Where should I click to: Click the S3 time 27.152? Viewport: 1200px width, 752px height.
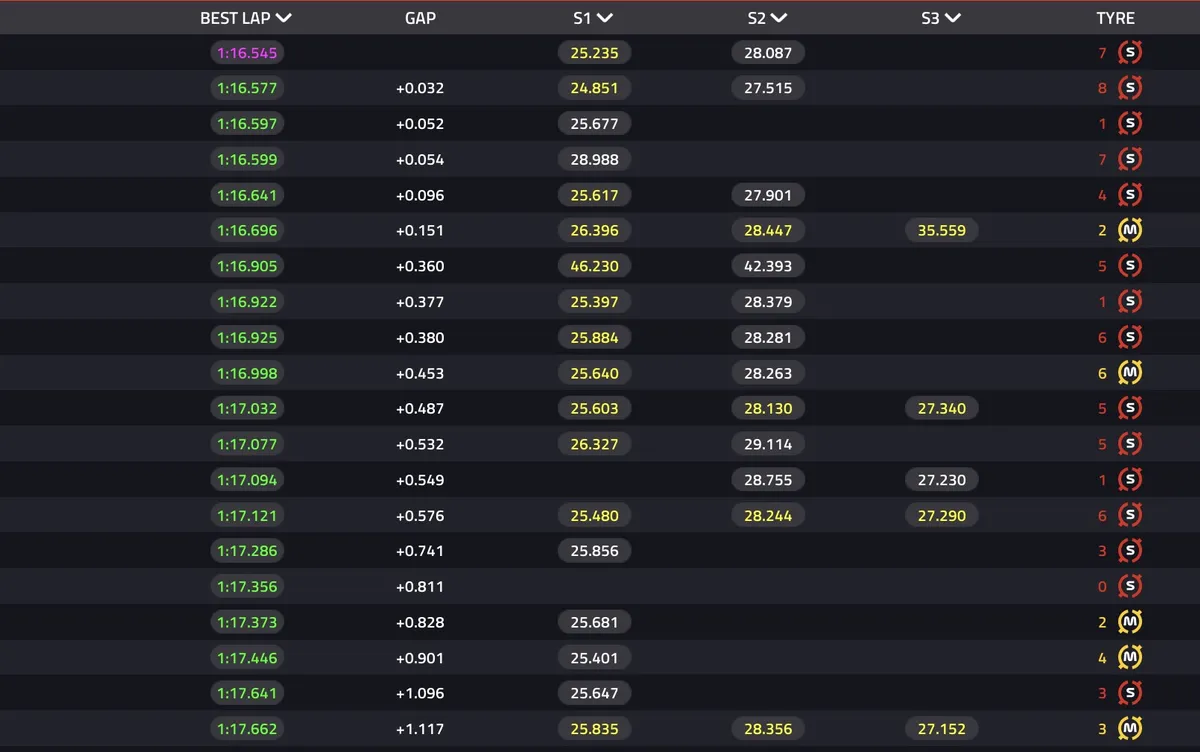pyautogui.click(x=942, y=729)
